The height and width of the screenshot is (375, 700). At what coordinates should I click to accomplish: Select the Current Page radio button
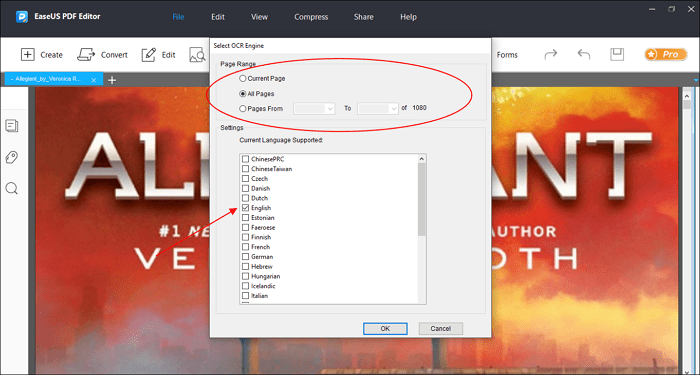[x=243, y=79]
